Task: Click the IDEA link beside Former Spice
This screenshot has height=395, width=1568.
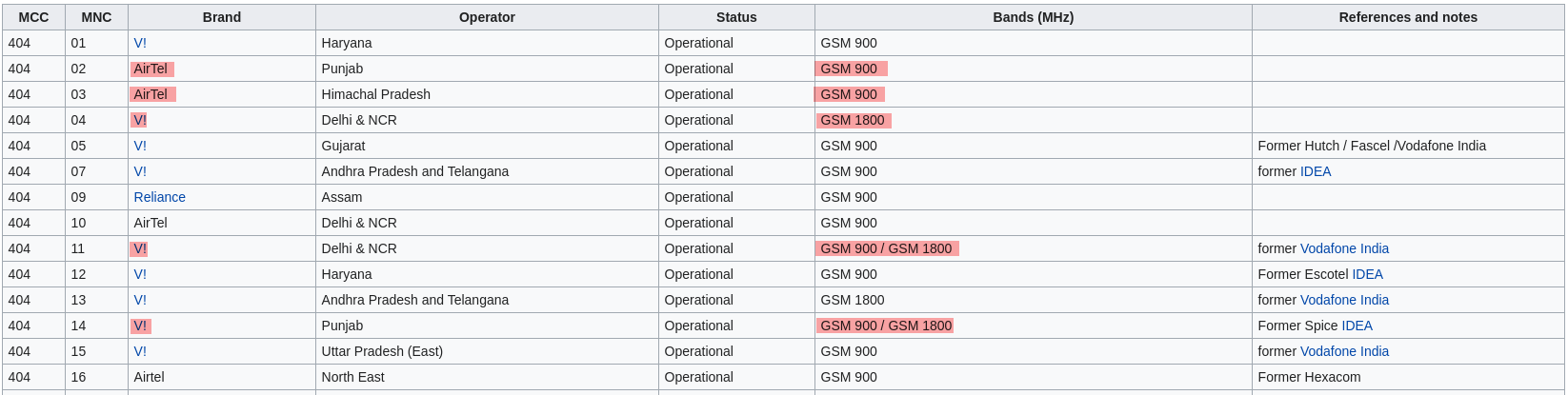Action: point(1357,326)
